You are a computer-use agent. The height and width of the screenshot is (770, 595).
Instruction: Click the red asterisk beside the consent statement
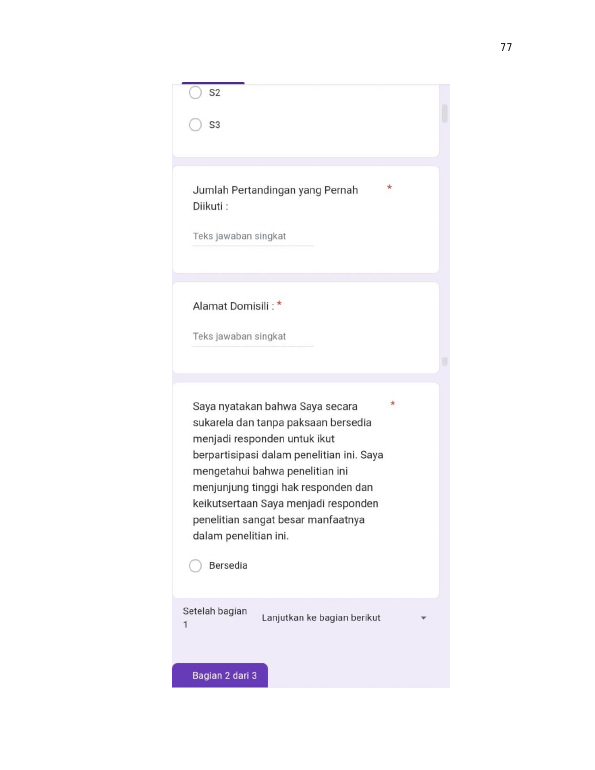[x=393, y=404]
